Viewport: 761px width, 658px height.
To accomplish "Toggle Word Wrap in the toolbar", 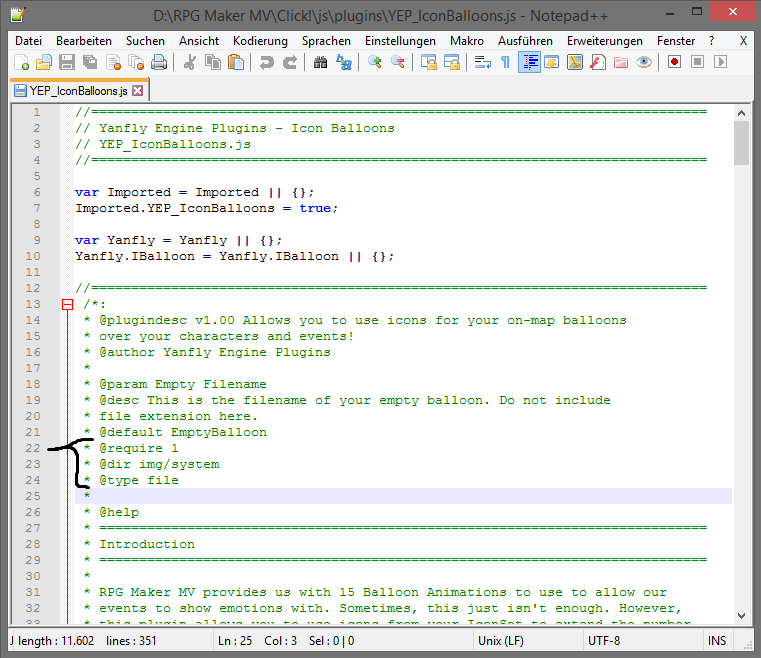I will (482, 62).
